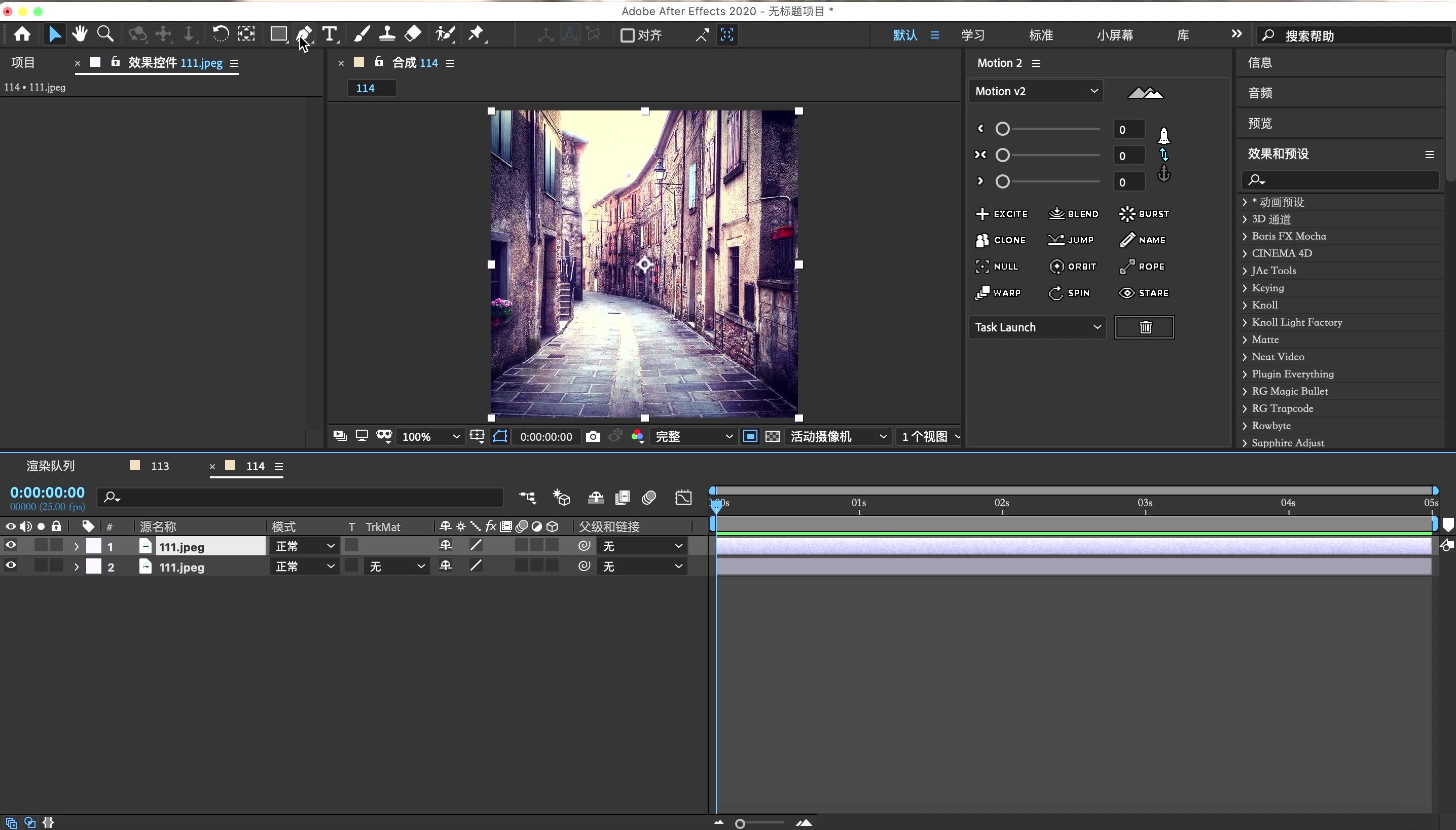Select the Selection arrow tool
Viewport: 1456px width, 830px height.
(x=55, y=34)
